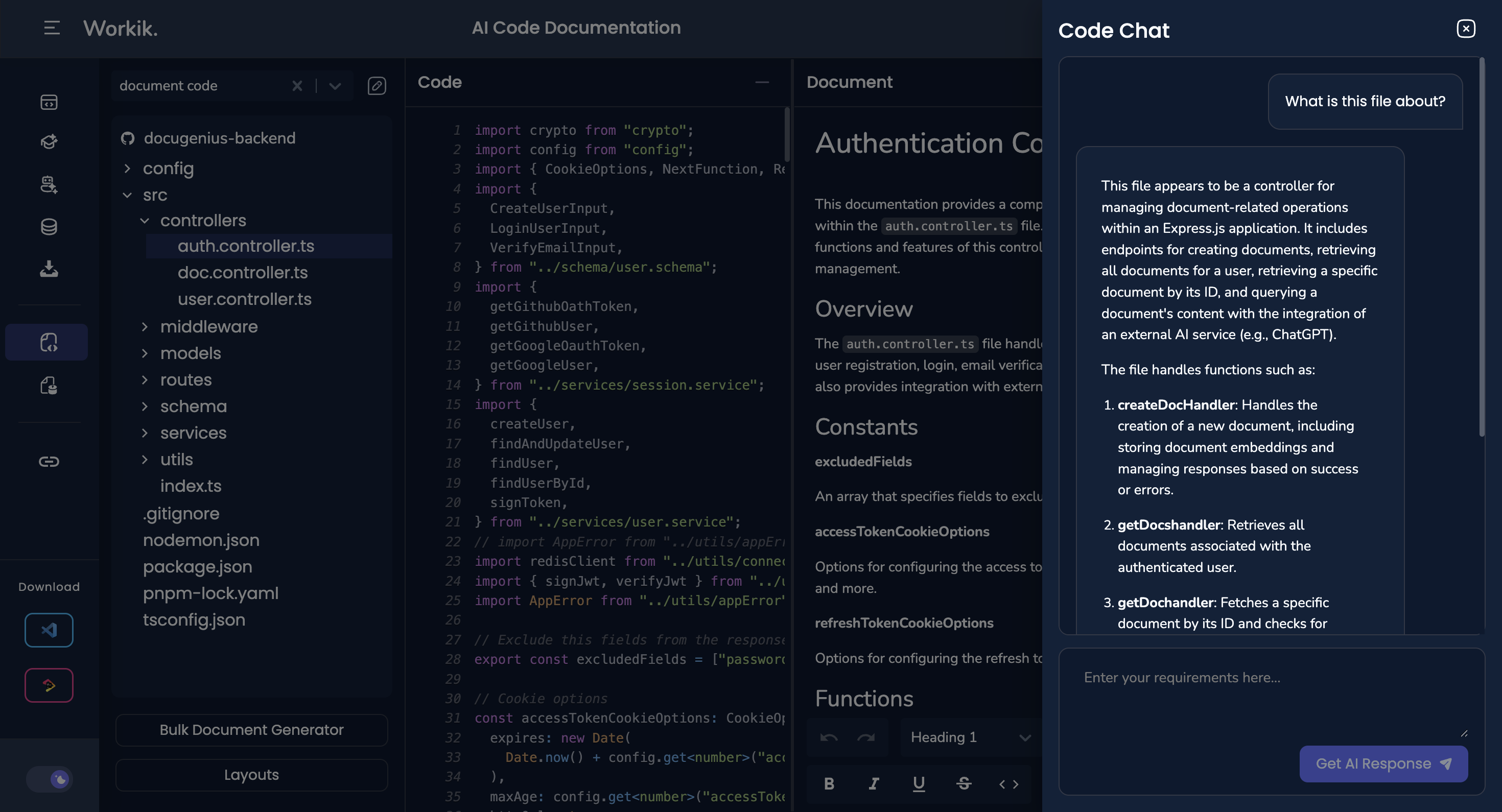Toggle underline formatting
1502x812 pixels.
coord(919,783)
